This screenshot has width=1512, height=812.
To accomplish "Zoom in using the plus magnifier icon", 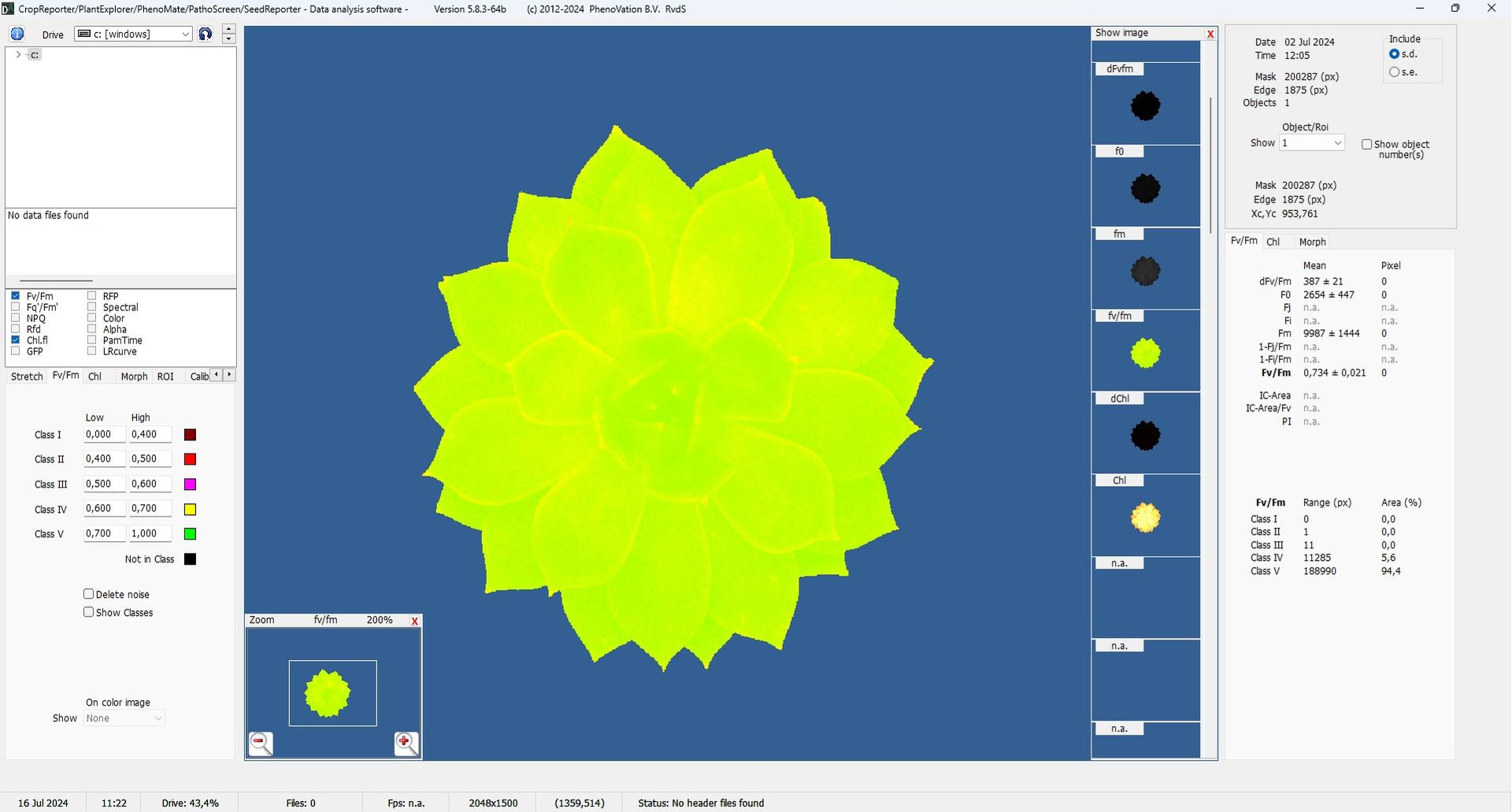I will (x=406, y=743).
